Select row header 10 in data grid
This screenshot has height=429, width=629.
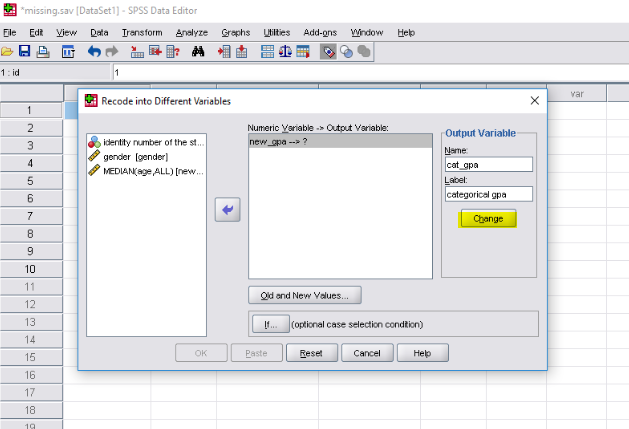(31, 269)
